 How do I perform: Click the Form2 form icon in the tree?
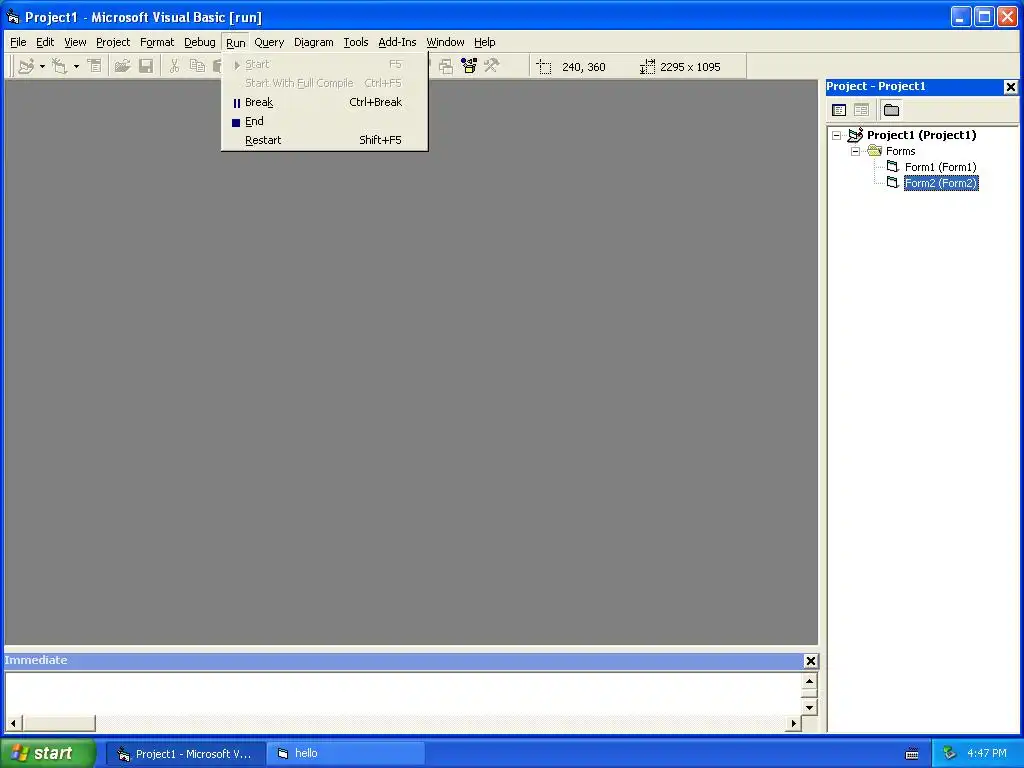click(893, 183)
